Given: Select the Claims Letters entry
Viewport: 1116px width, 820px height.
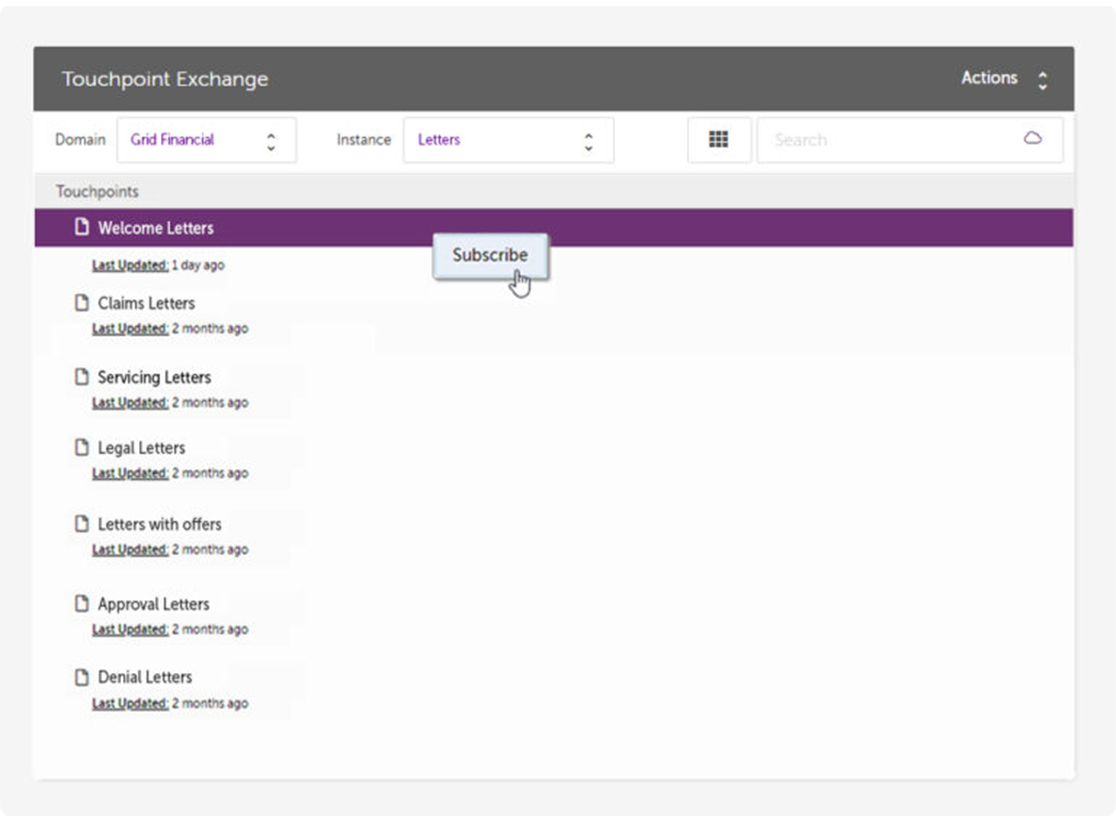Looking at the screenshot, I should click(x=145, y=302).
